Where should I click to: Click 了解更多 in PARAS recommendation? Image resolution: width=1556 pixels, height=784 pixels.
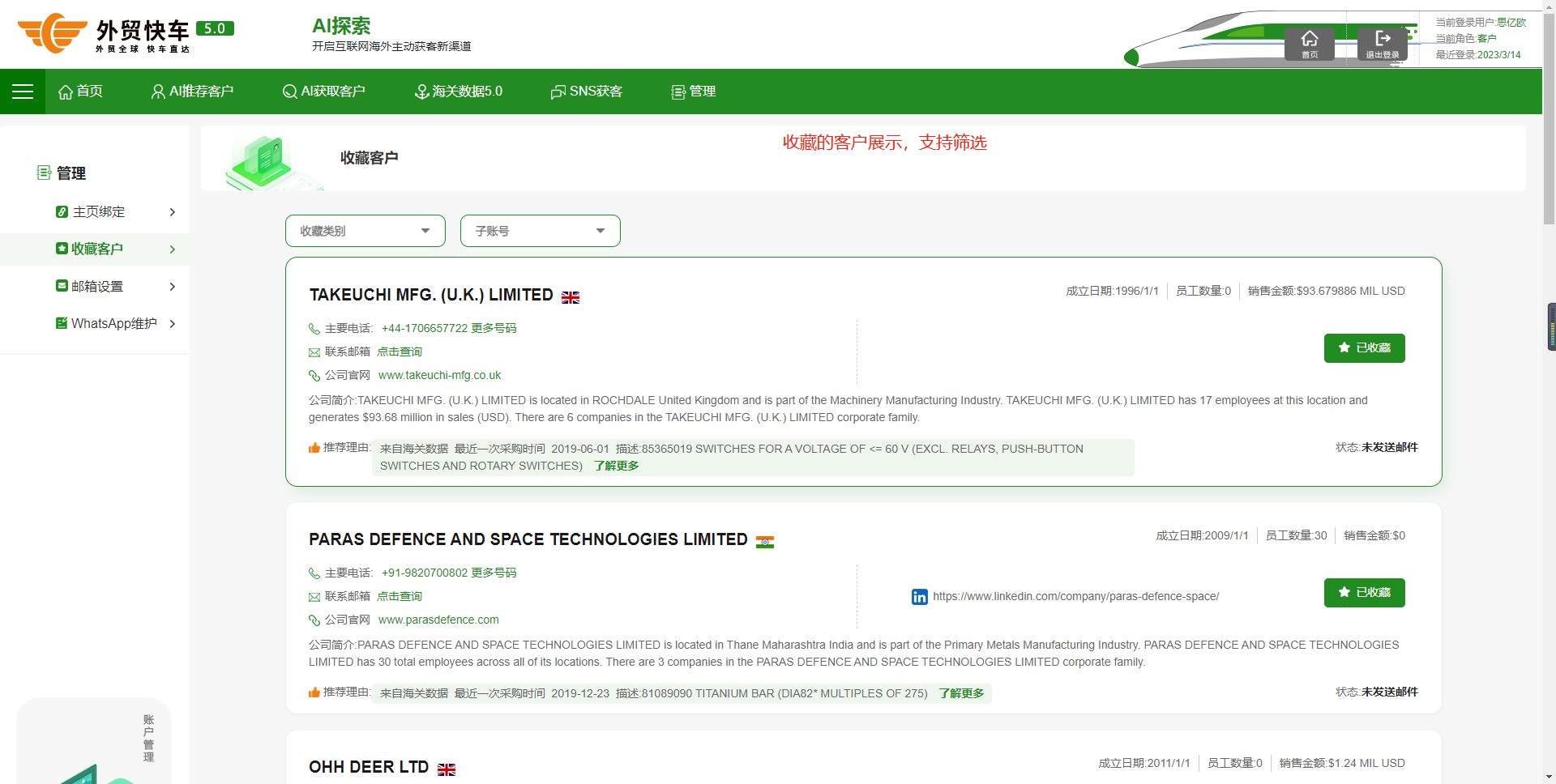[x=962, y=693]
